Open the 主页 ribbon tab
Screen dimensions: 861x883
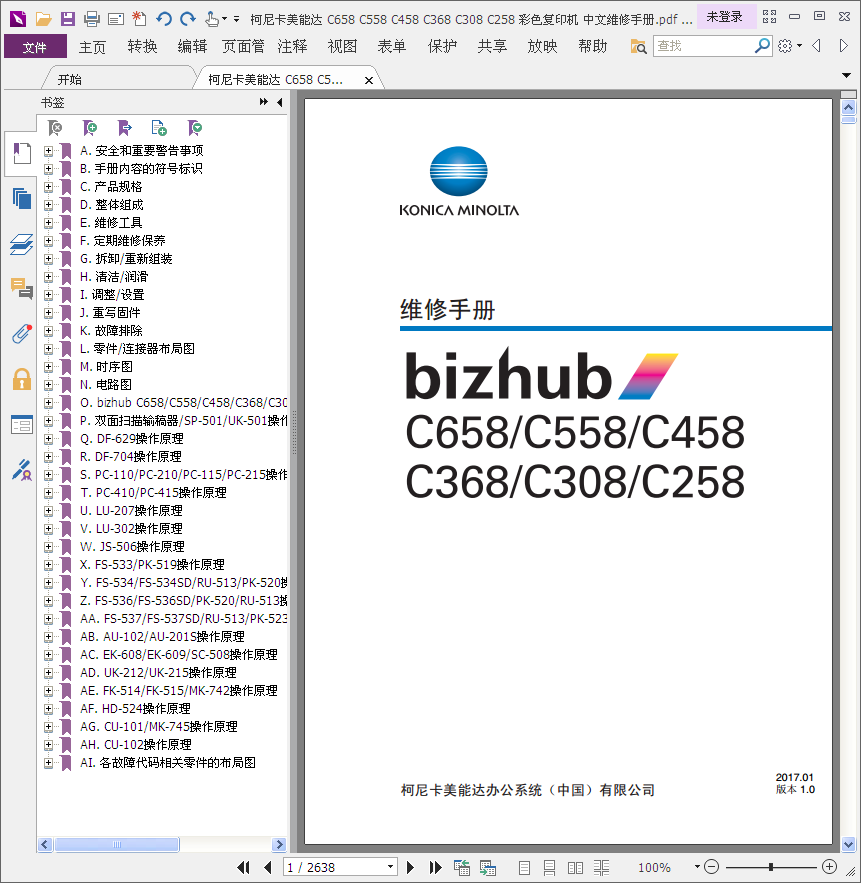point(92,47)
